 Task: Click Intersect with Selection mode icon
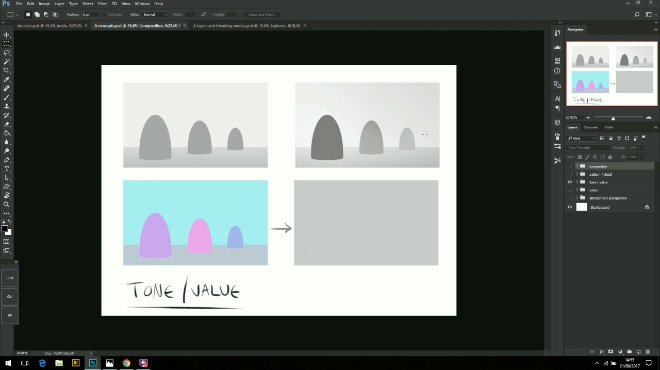(x=55, y=14)
